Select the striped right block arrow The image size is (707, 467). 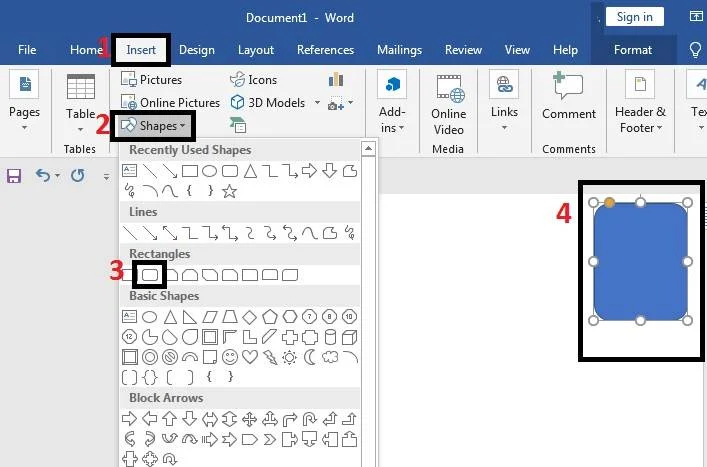[210, 440]
